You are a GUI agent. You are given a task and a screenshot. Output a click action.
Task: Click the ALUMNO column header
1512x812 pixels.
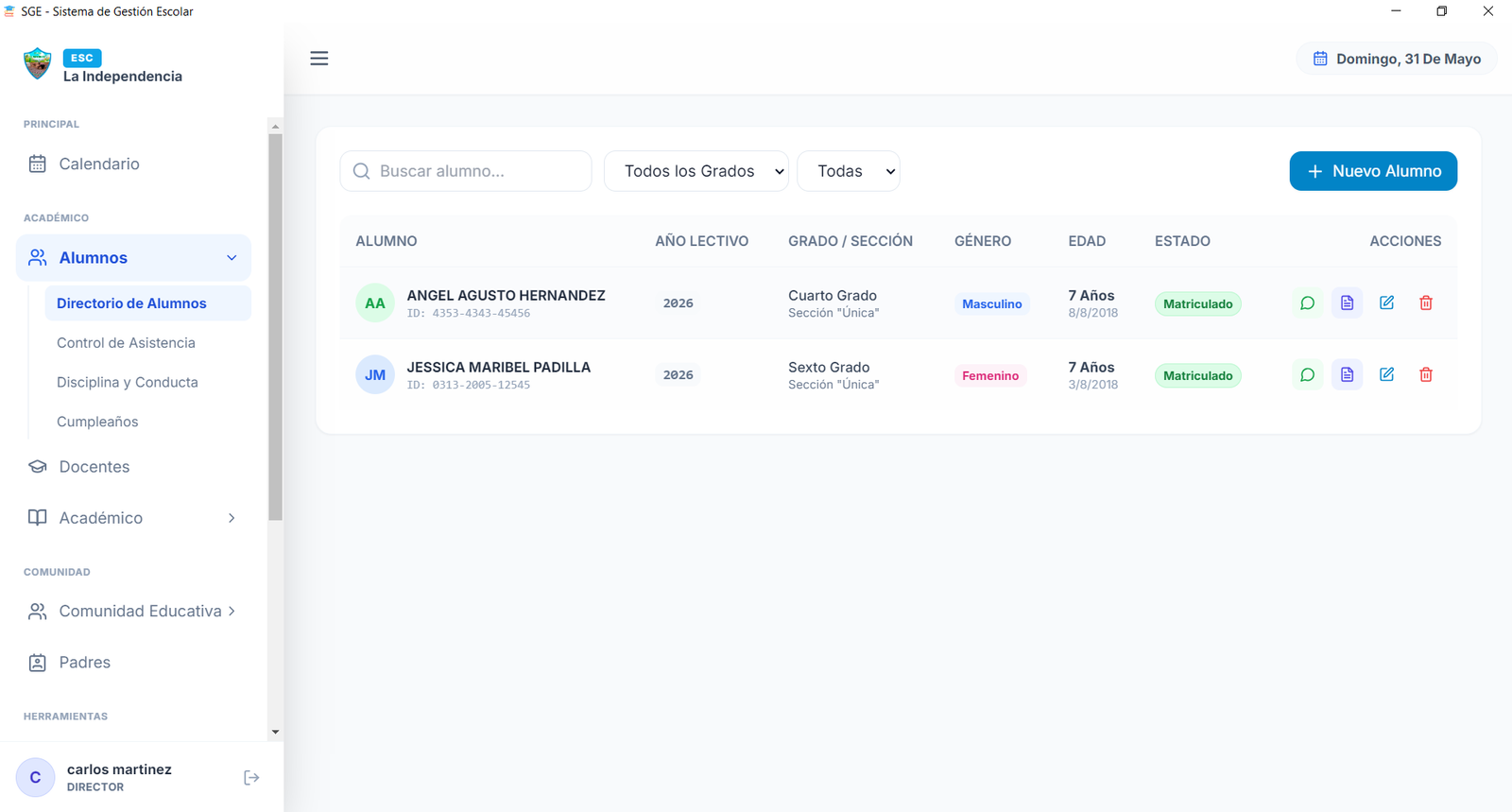pos(387,241)
